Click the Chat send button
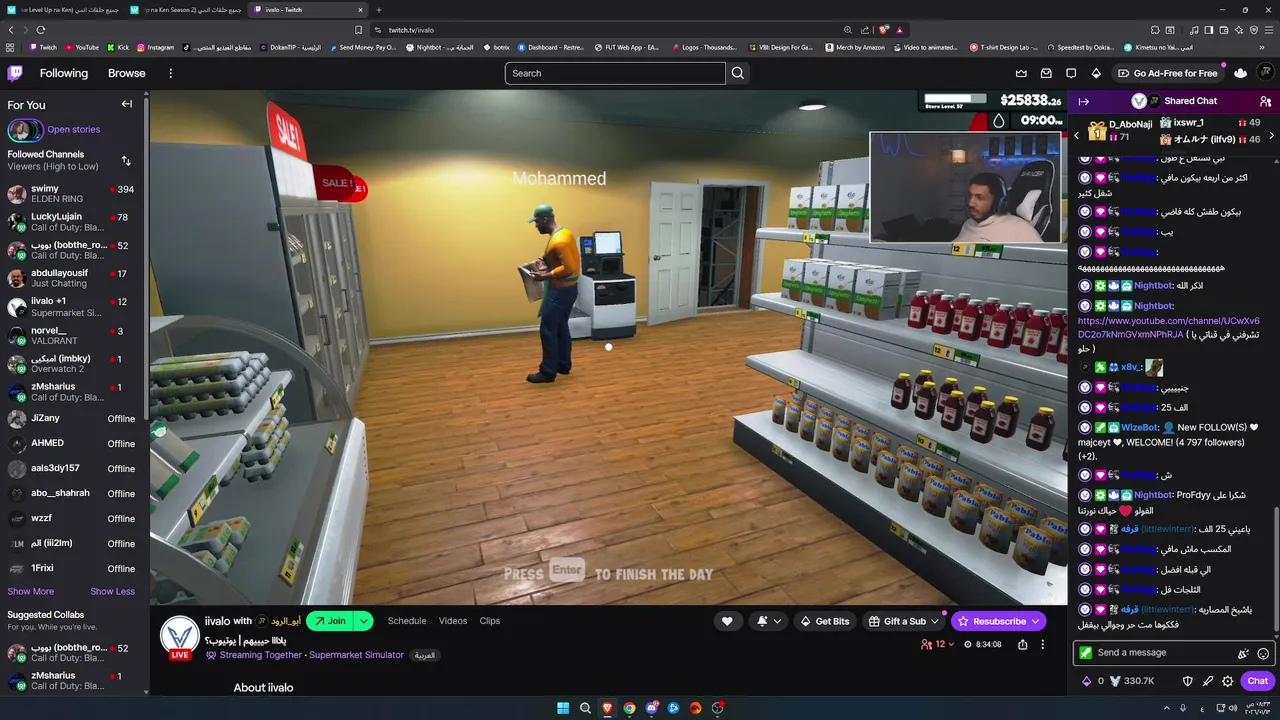 click(1257, 681)
